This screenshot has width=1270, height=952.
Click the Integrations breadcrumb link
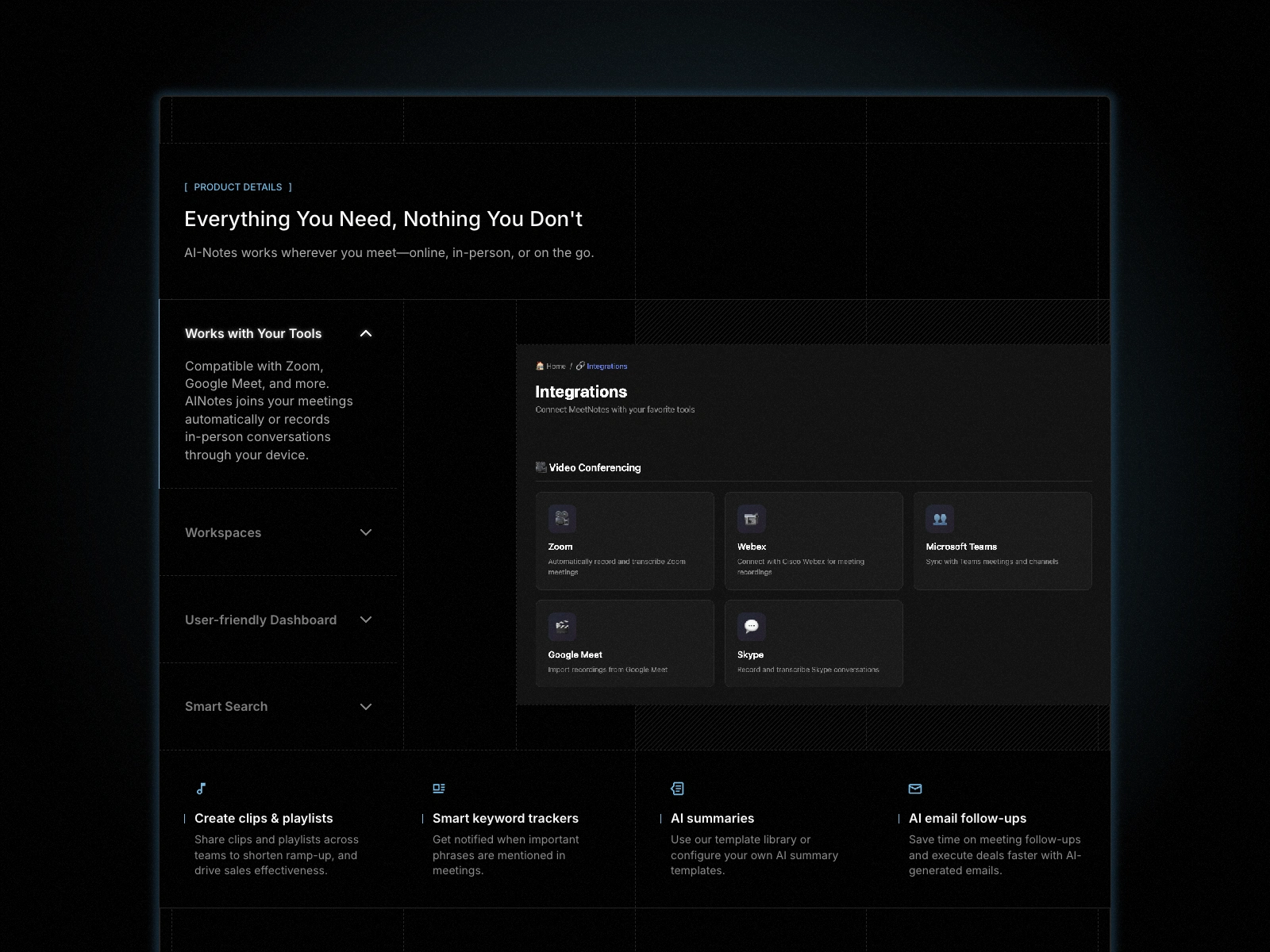pos(606,367)
